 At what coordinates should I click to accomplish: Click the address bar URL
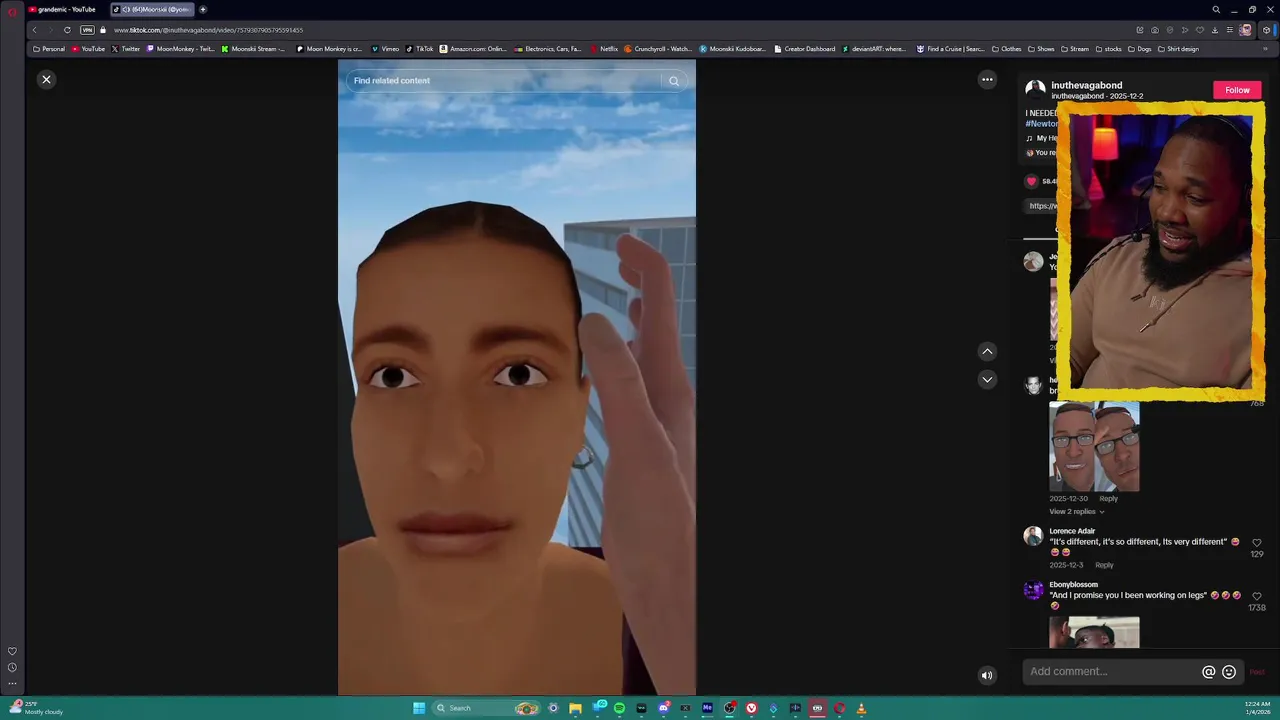coord(209,30)
